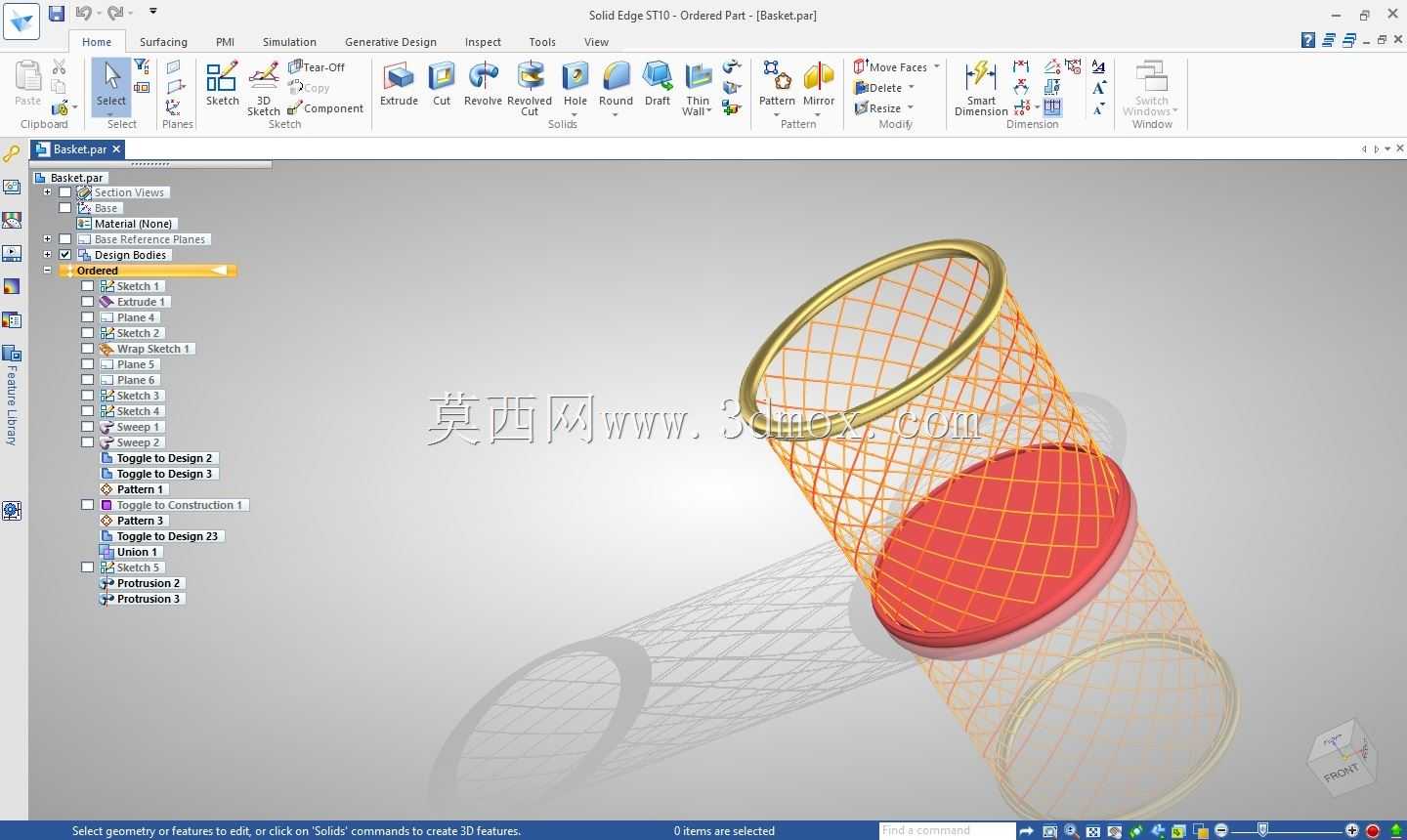Click the Solid Edge application button

pyautogui.click(x=21, y=21)
